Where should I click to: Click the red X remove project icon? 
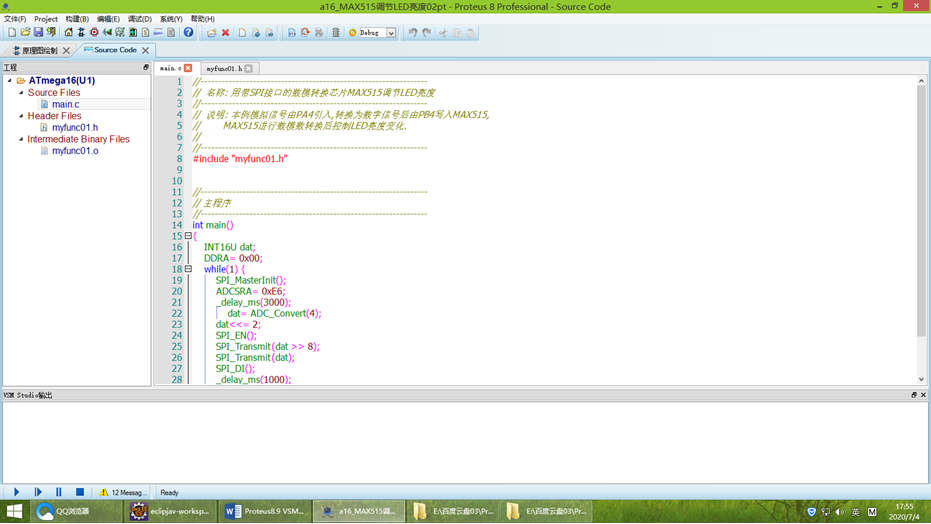point(225,33)
